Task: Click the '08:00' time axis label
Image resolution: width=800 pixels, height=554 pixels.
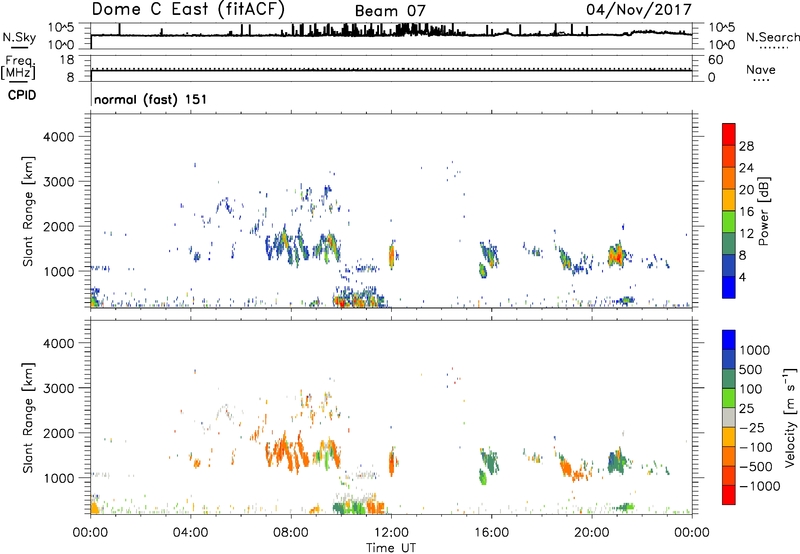Action: click(291, 533)
